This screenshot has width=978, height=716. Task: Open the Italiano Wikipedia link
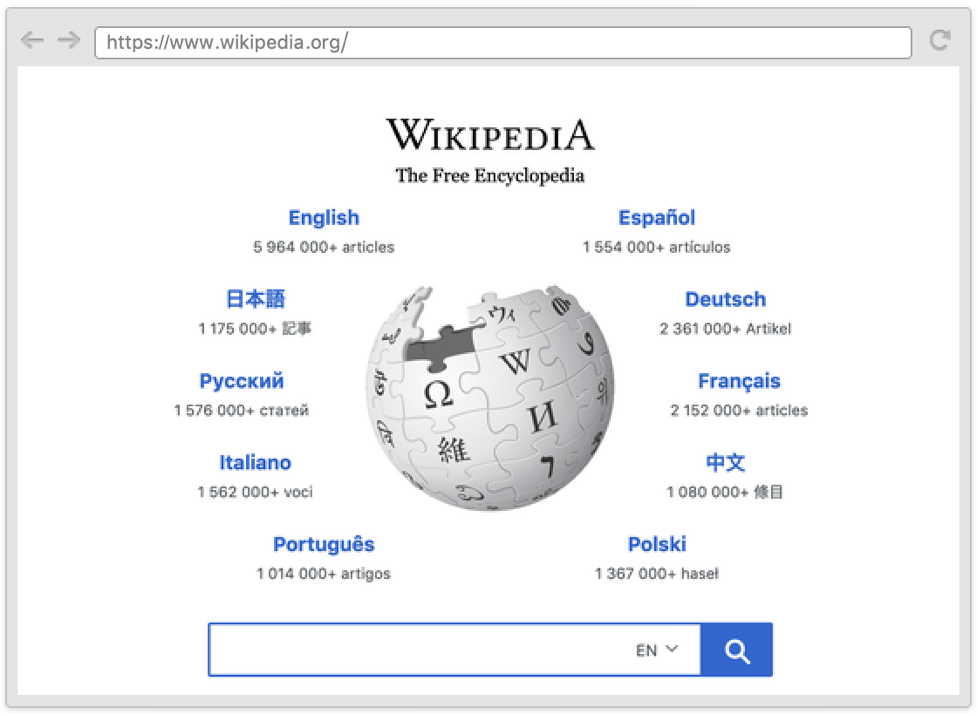[x=255, y=463]
